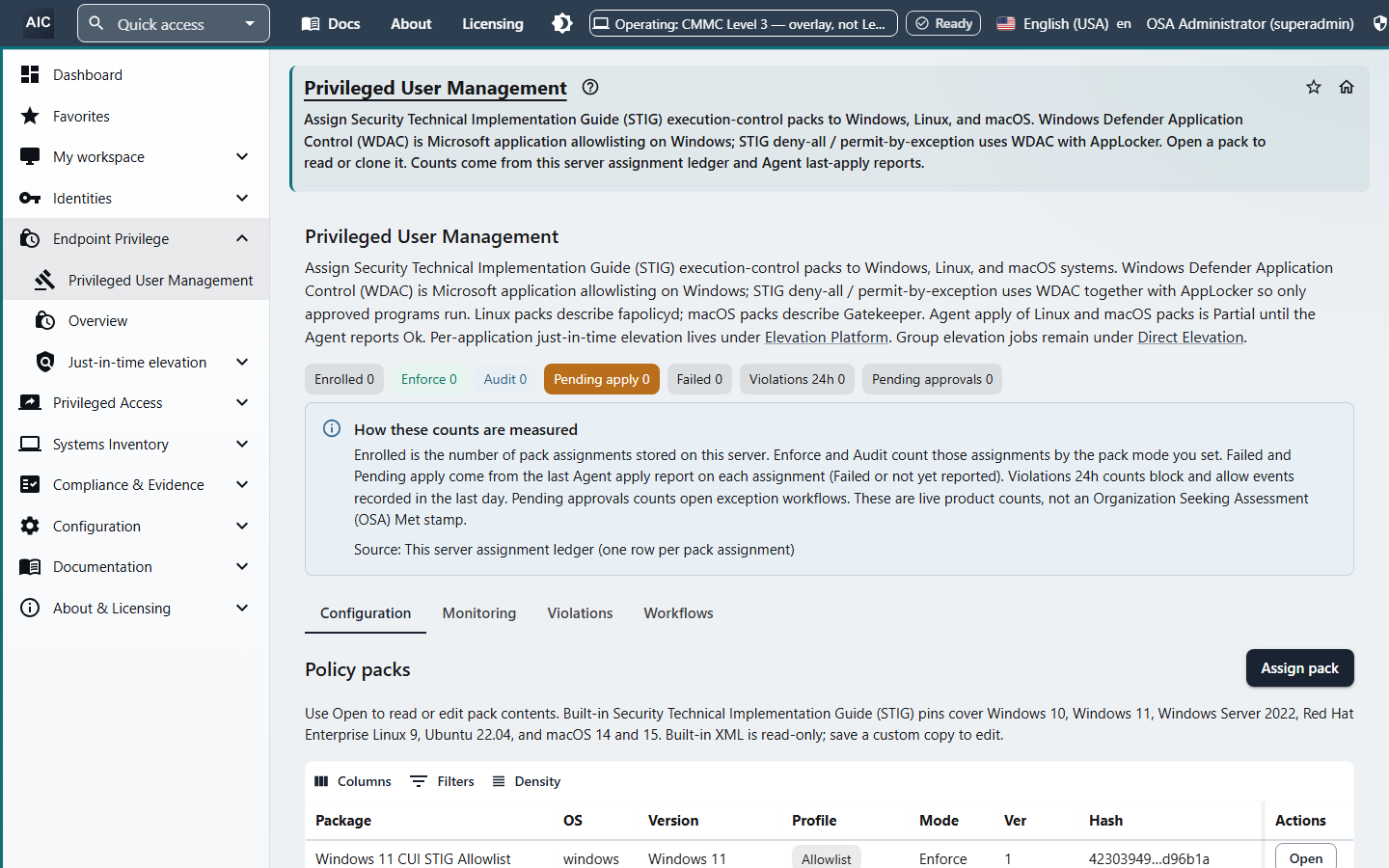Go home using the house icon
This screenshot has height=868, width=1389.
(1347, 87)
